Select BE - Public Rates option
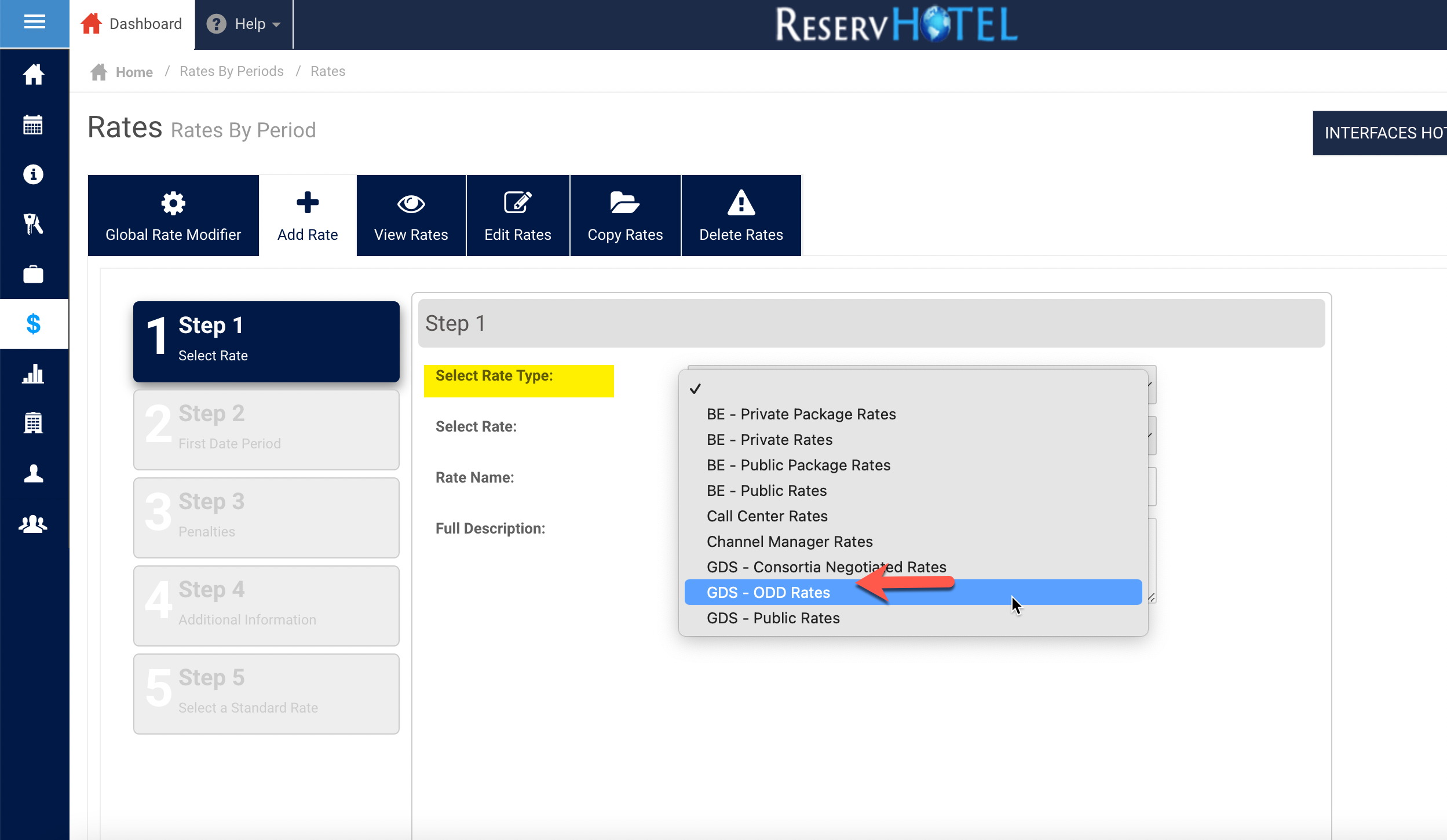Image resolution: width=1447 pixels, height=840 pixels. coord(766,491)
